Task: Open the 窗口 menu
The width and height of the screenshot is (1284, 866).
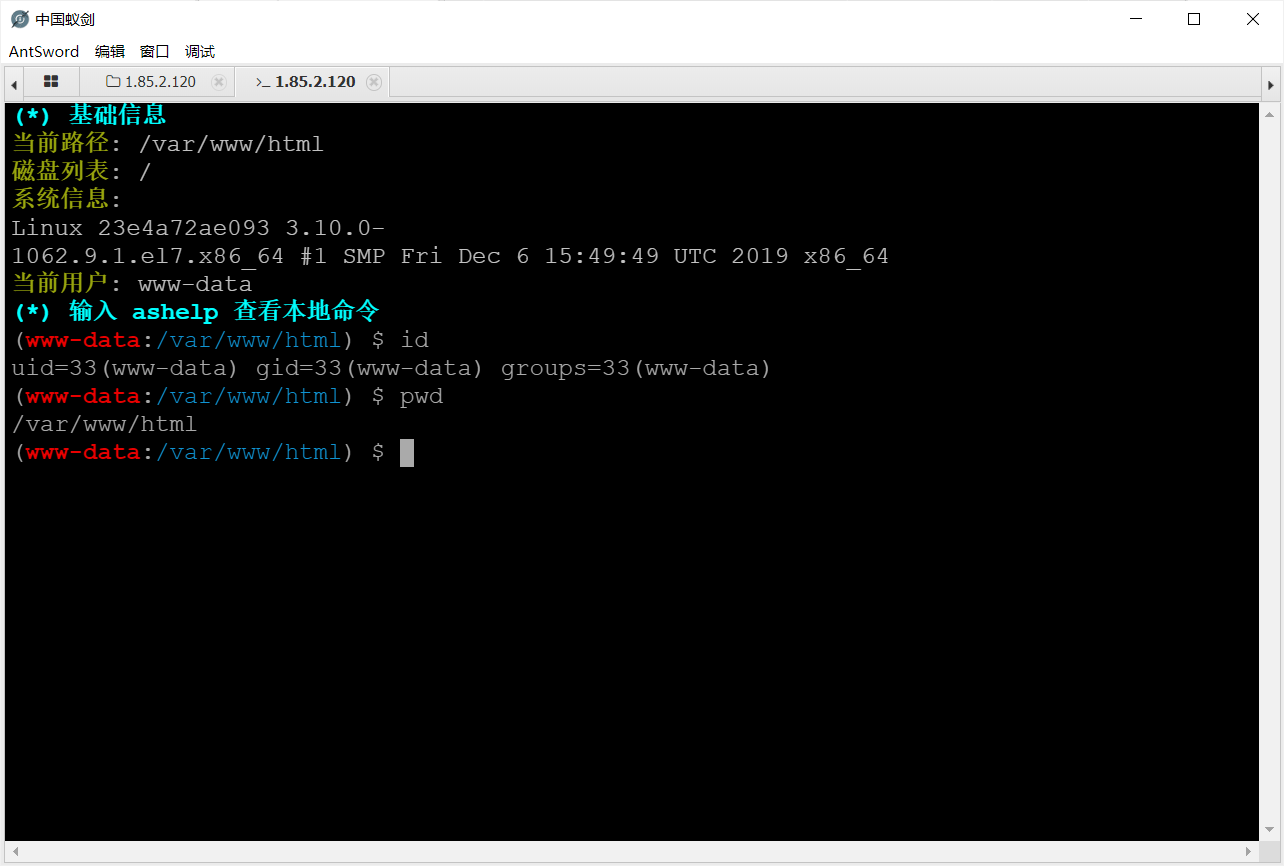Action: click(155, 52)
